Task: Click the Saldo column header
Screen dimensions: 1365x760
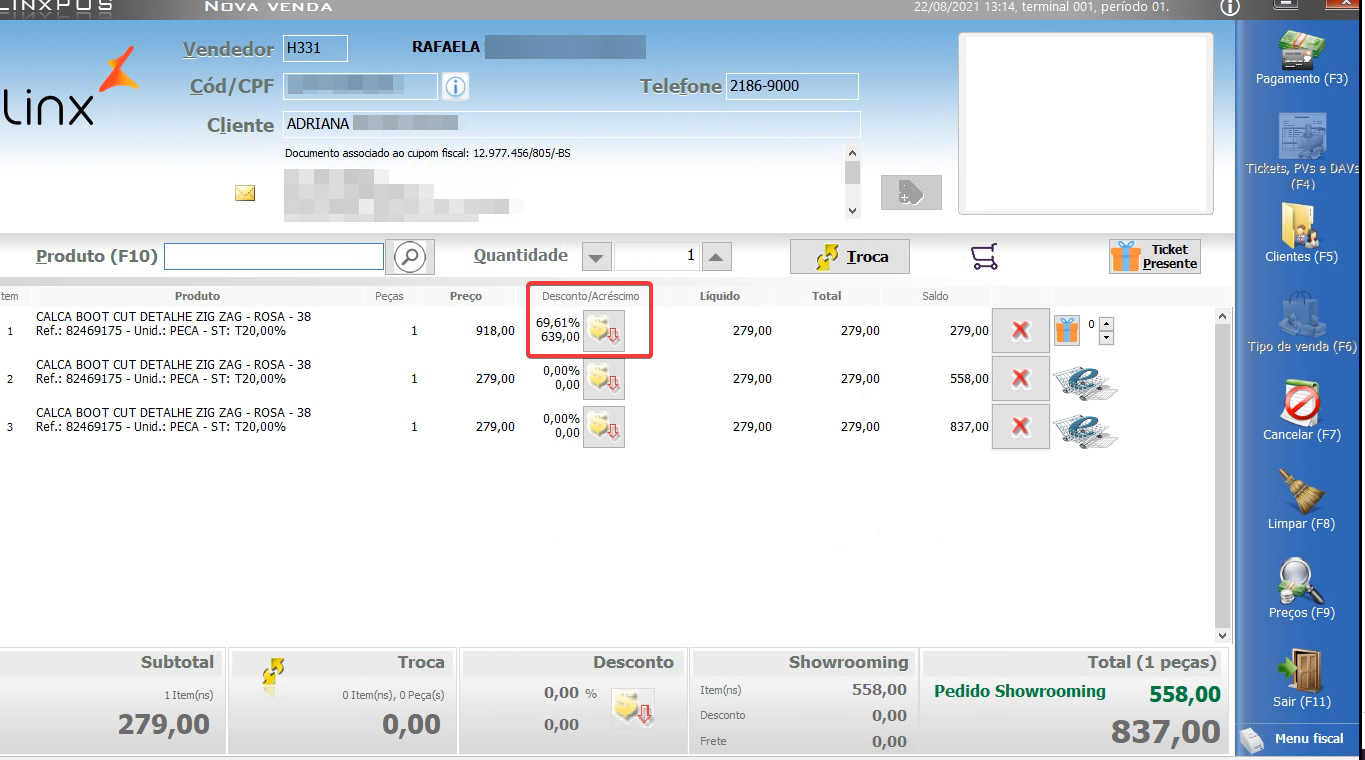Action: point(935,296)
